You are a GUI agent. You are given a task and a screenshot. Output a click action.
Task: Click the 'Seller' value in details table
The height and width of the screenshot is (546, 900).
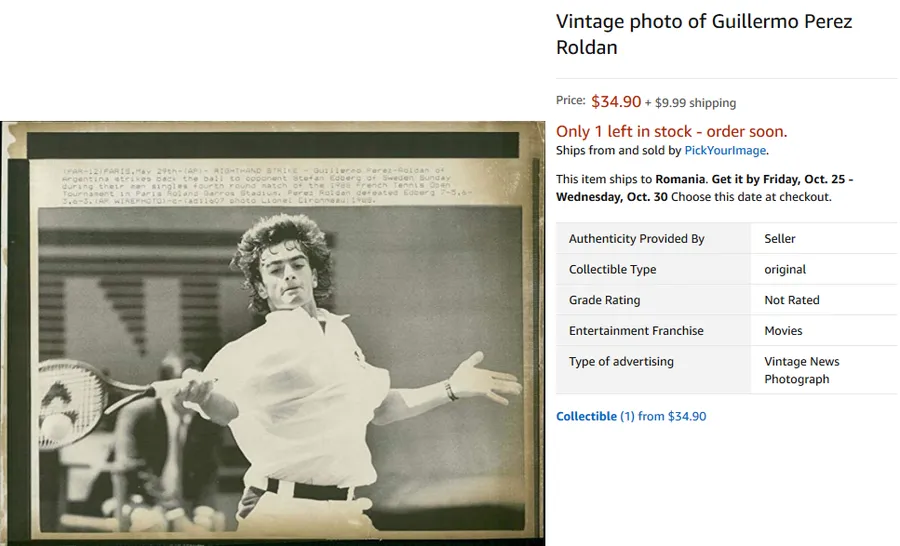pyautogui.click(x=780, y=238)
